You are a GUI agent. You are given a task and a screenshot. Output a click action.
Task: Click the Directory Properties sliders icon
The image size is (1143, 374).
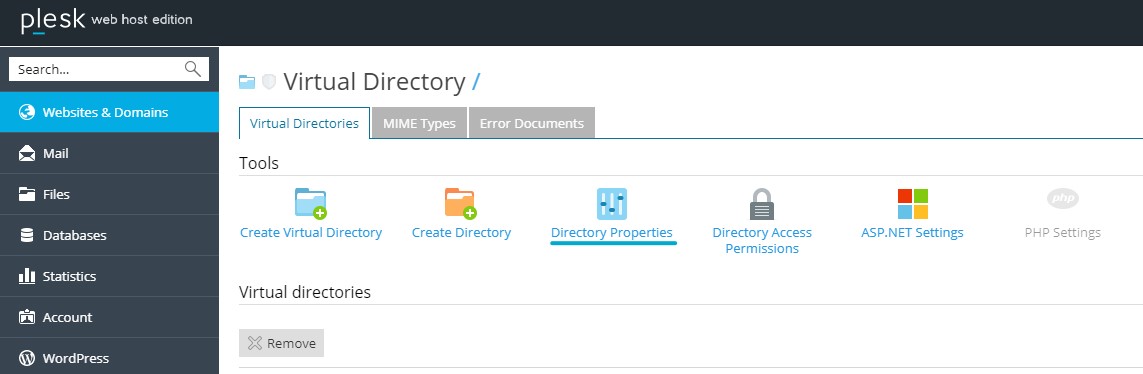612,203
